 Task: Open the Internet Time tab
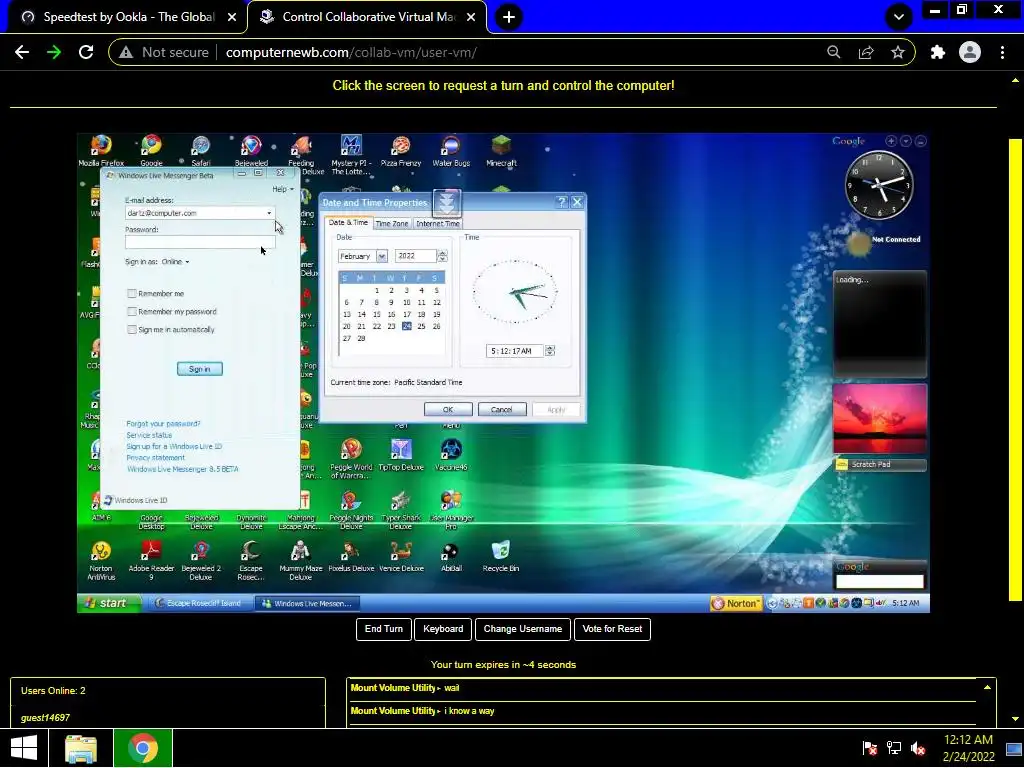tap(438, 223)
